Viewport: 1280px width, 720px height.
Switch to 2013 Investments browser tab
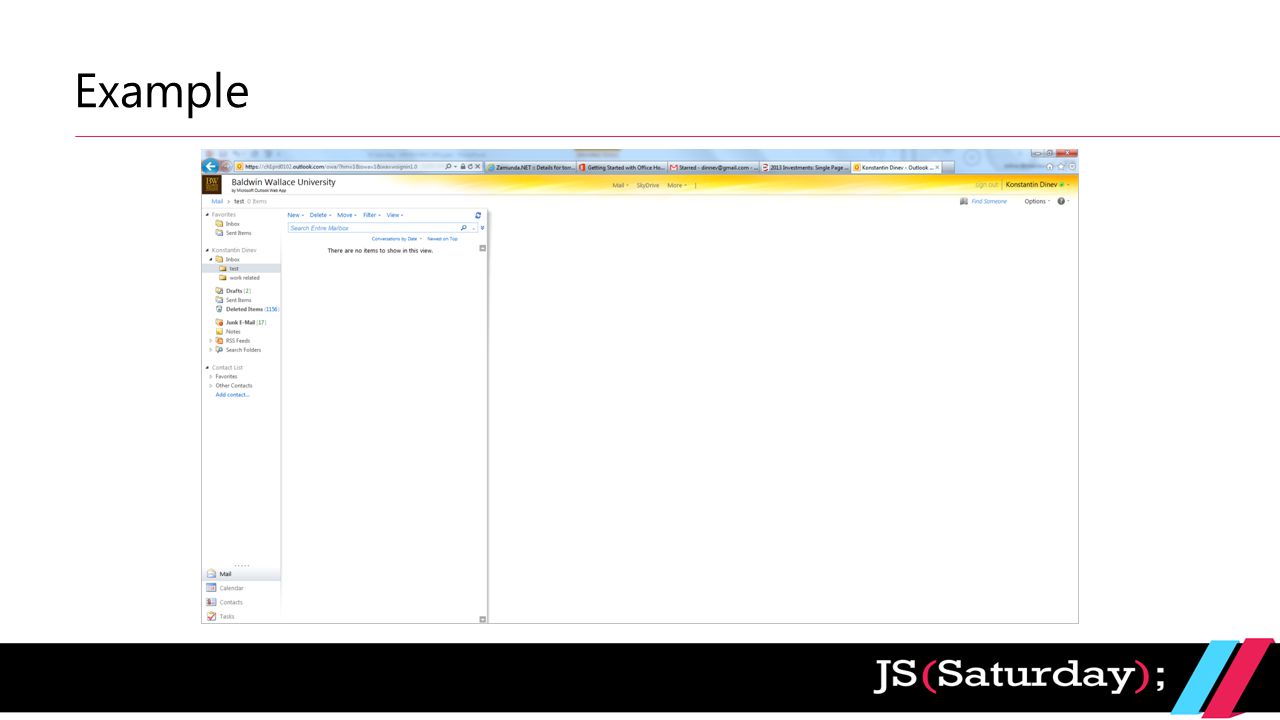coord(805,167)
